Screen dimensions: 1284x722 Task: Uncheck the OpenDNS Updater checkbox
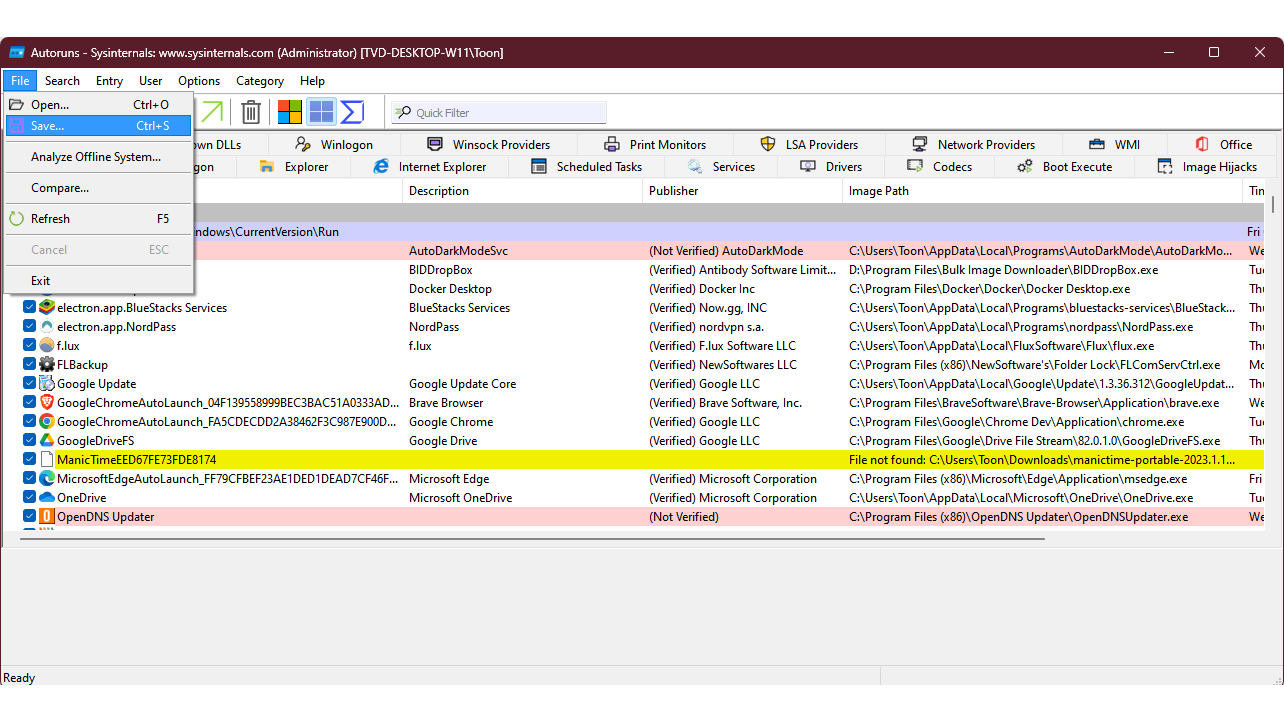(29, 517)
